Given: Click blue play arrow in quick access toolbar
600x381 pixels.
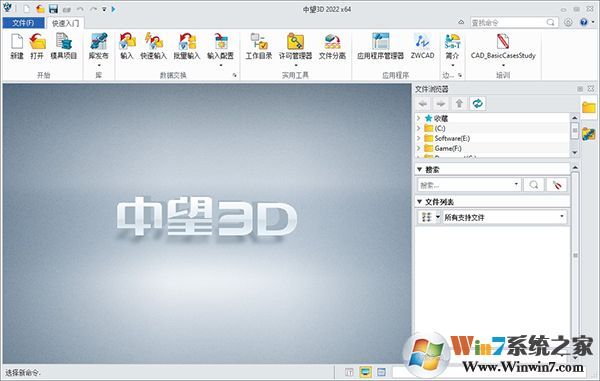Looking at the screenshot, I should [x=113, y=9].
